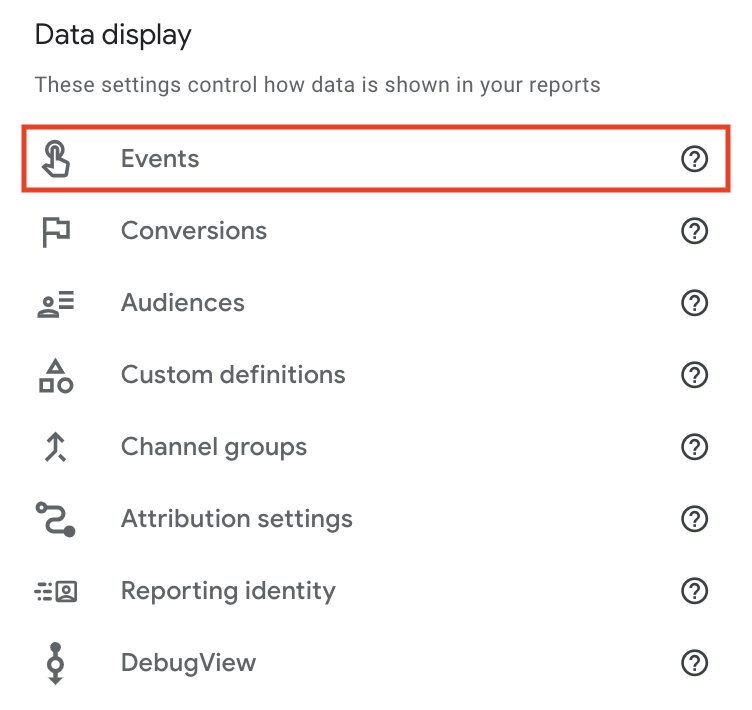Open the Conversions settings
The height and width of the screenshot is (710, 752).
point(376,231)
